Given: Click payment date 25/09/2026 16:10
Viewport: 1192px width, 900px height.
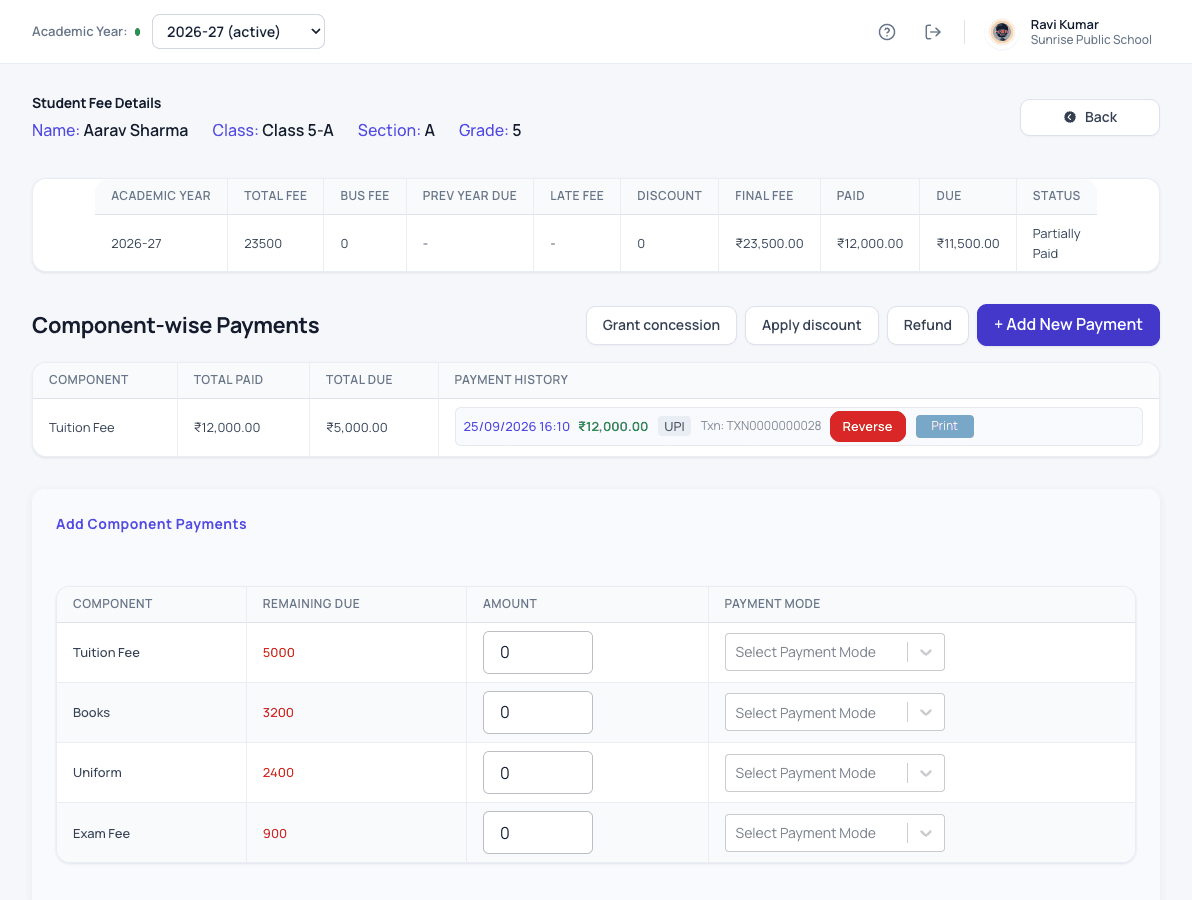Looking at the screenshot, I should coord(516,426).
